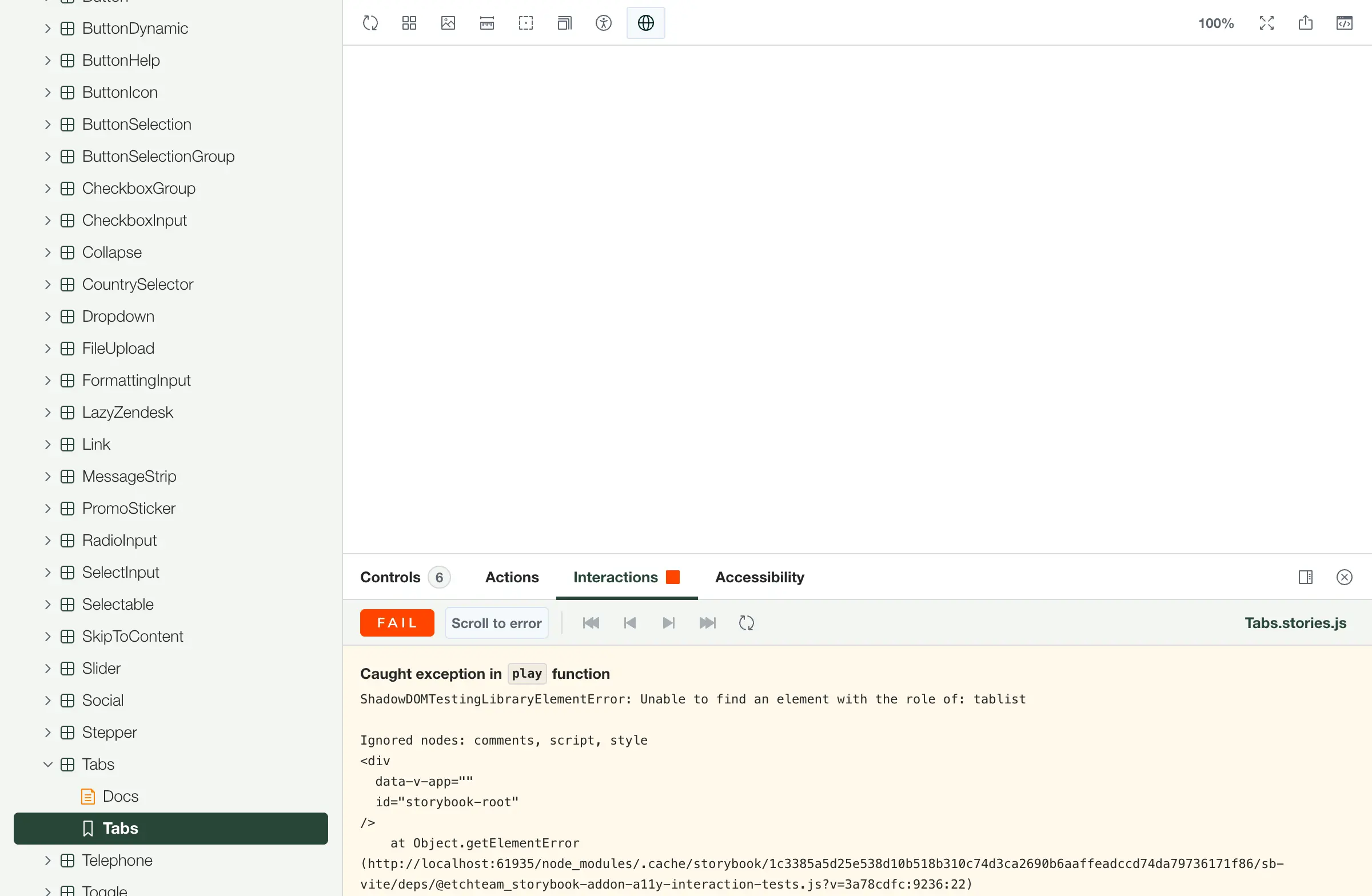Expand ButtonIcon chevron

coord(48,92)
